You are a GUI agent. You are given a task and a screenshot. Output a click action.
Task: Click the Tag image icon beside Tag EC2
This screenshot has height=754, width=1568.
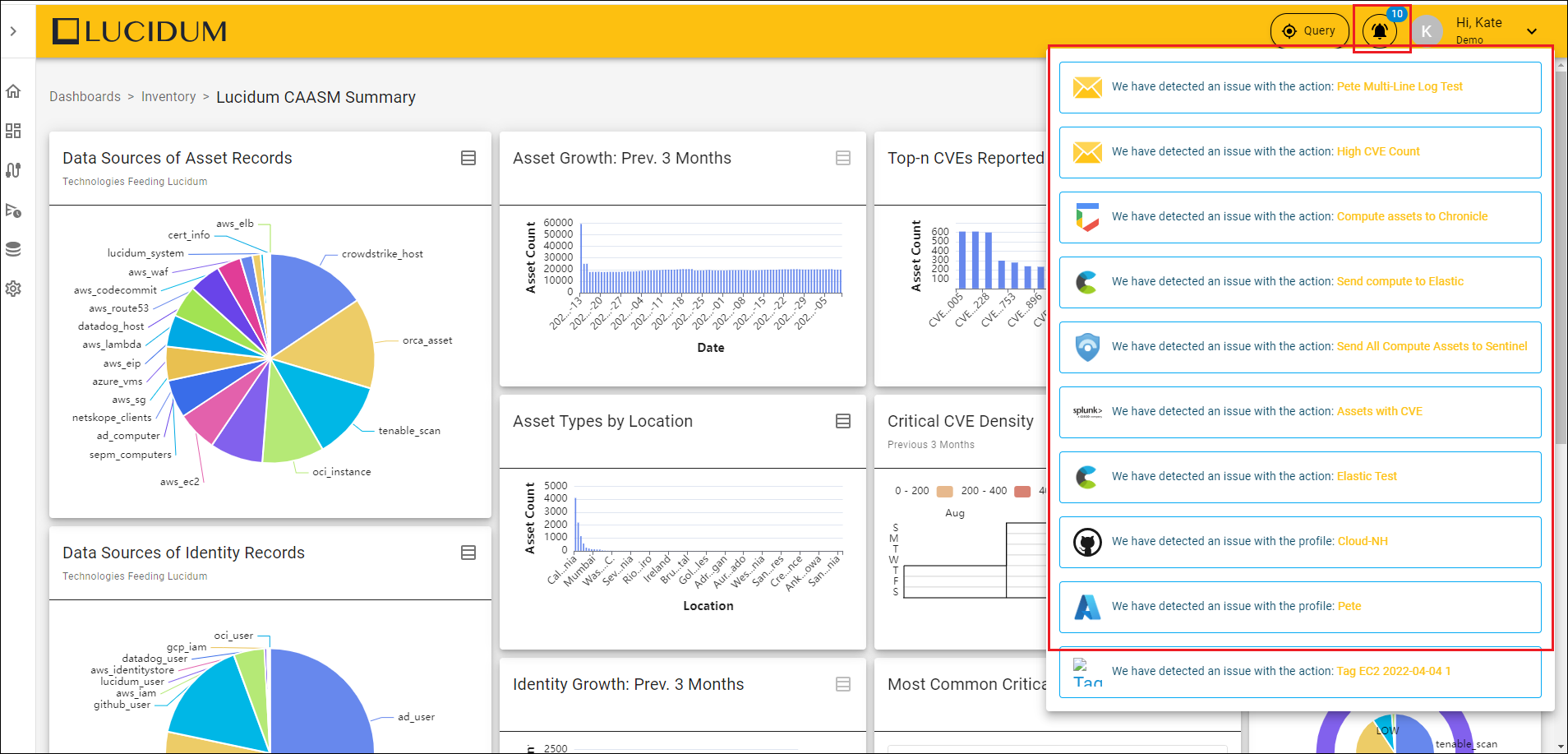[x=1087, y=673]
